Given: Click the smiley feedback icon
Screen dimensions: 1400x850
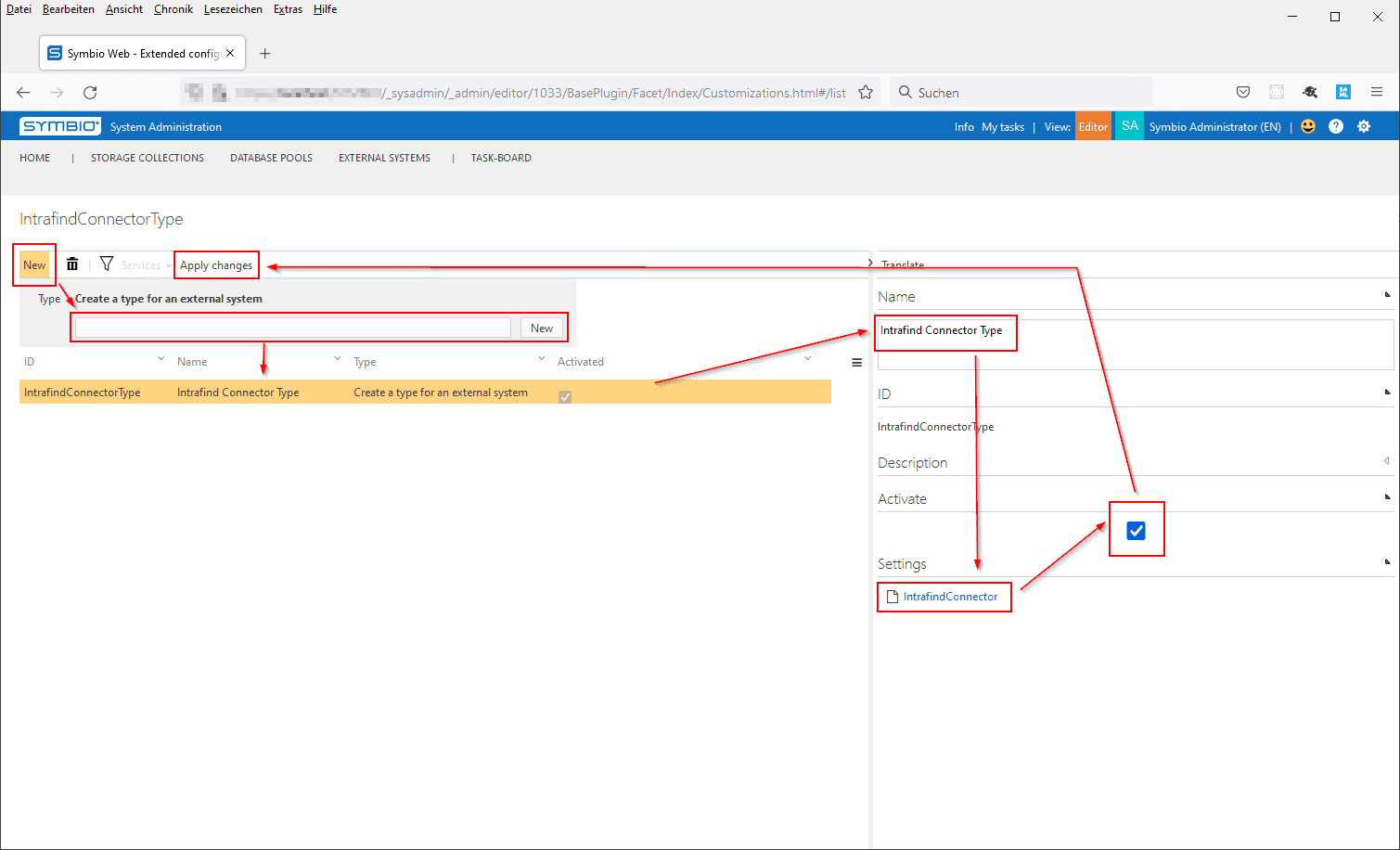Looking at the screenshot, I should (x=1308, y=127).
